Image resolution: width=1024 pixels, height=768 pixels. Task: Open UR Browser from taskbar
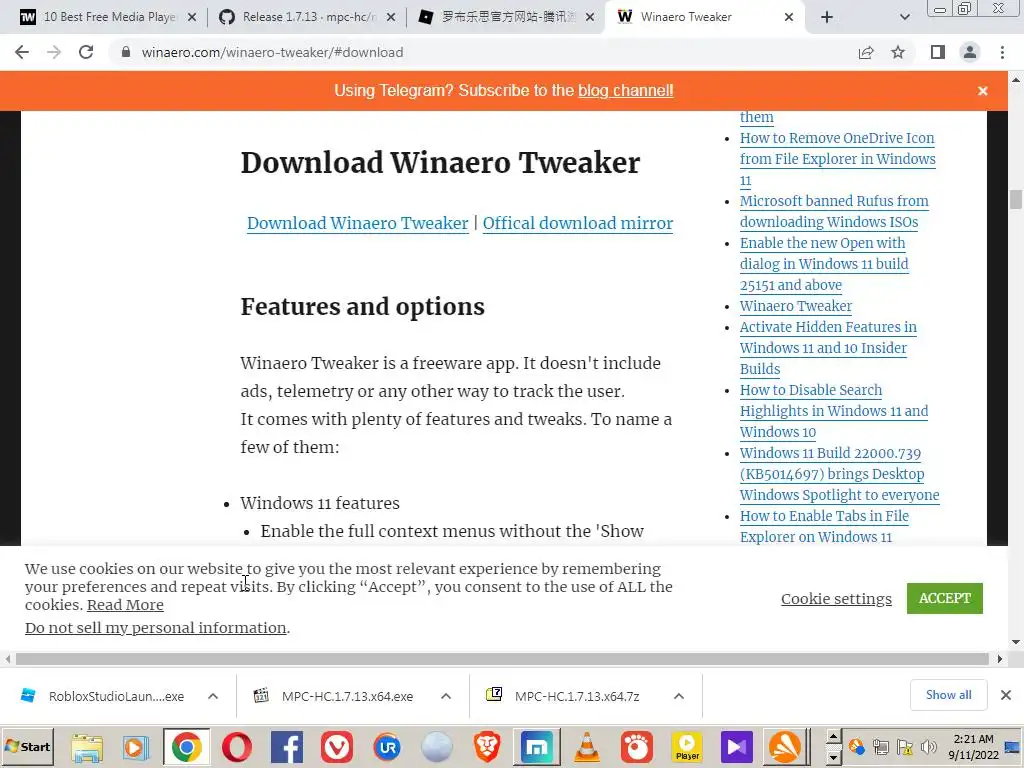tap(387, 747)
